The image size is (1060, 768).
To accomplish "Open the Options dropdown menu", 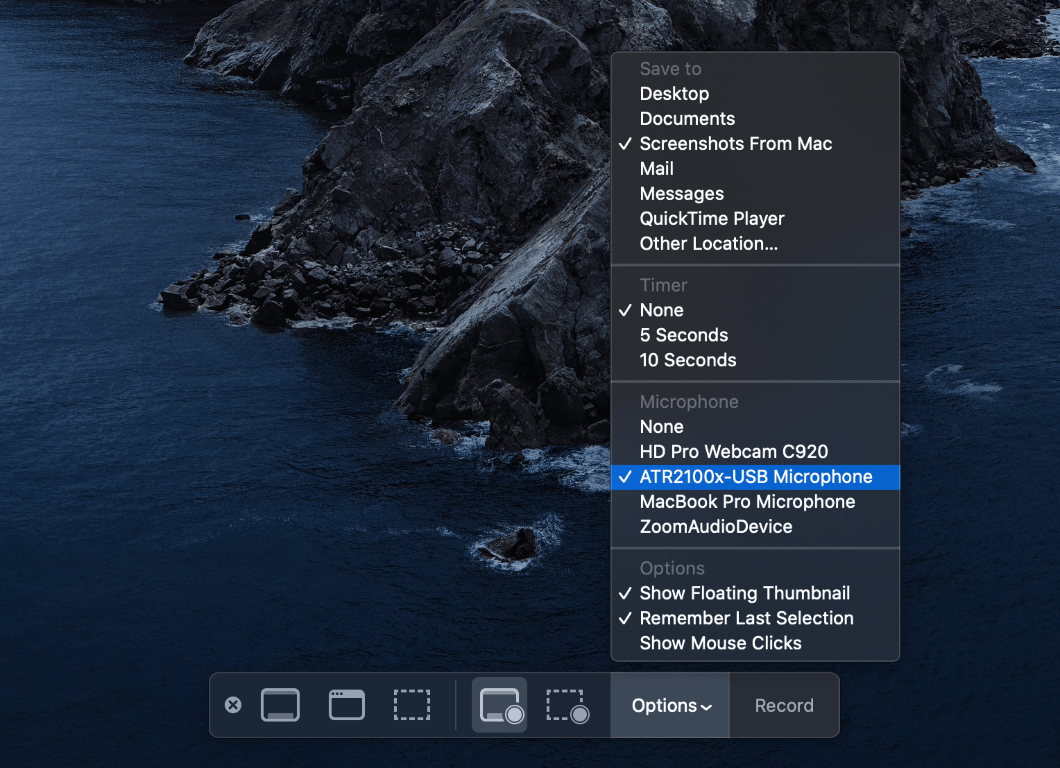I will (669, 705).
